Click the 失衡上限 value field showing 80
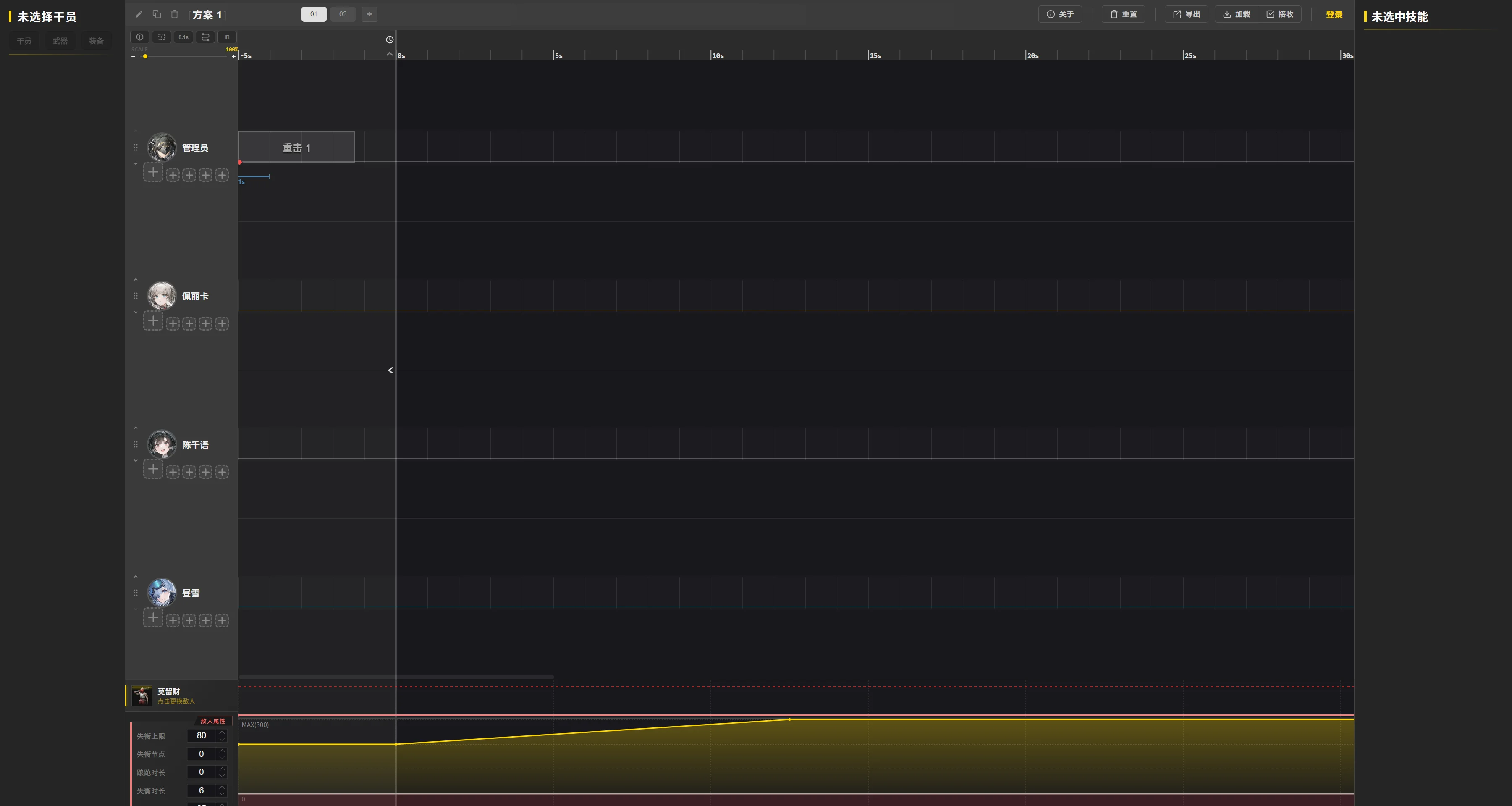 (x=201, y=735)
